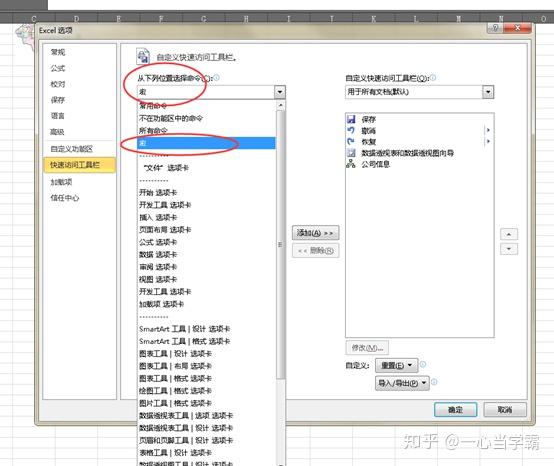Move selected command down with arrow button
Image resolution: width=554 pixels, height=466 pixels.
[x=509, y=249]
